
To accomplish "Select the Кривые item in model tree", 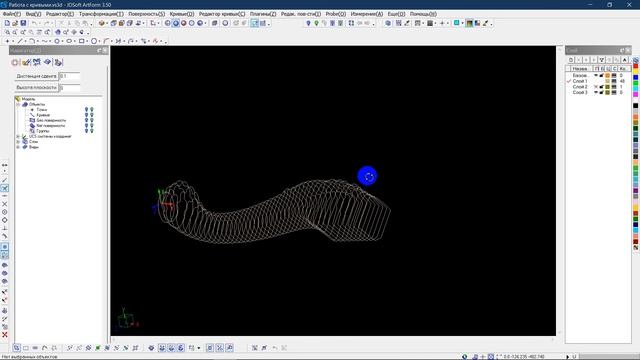I will coord(43,115).
